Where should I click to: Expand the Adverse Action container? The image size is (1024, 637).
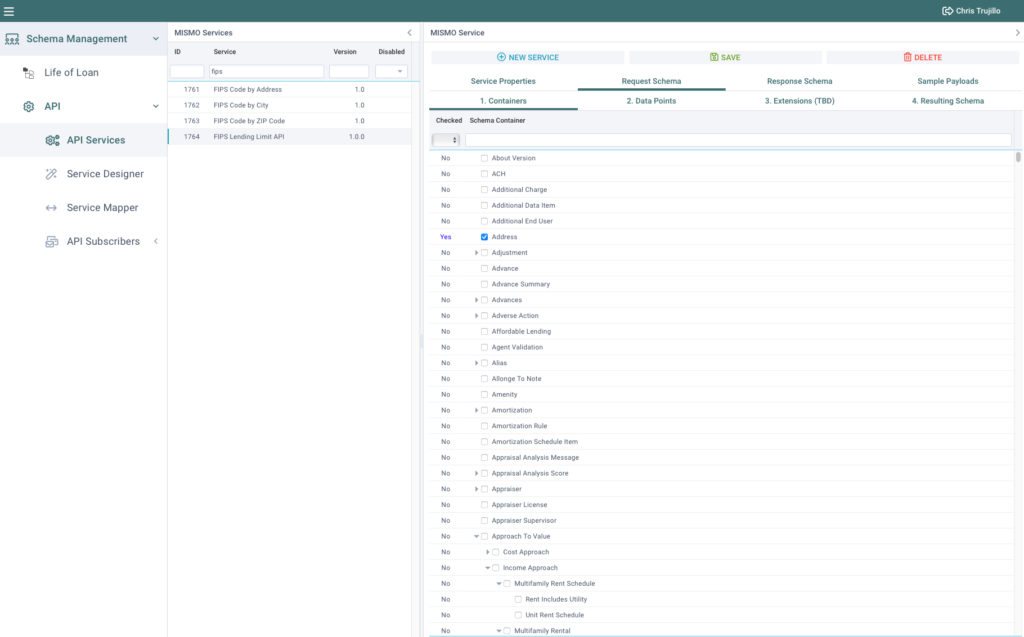pyautogui.click(x=476, y=316)
